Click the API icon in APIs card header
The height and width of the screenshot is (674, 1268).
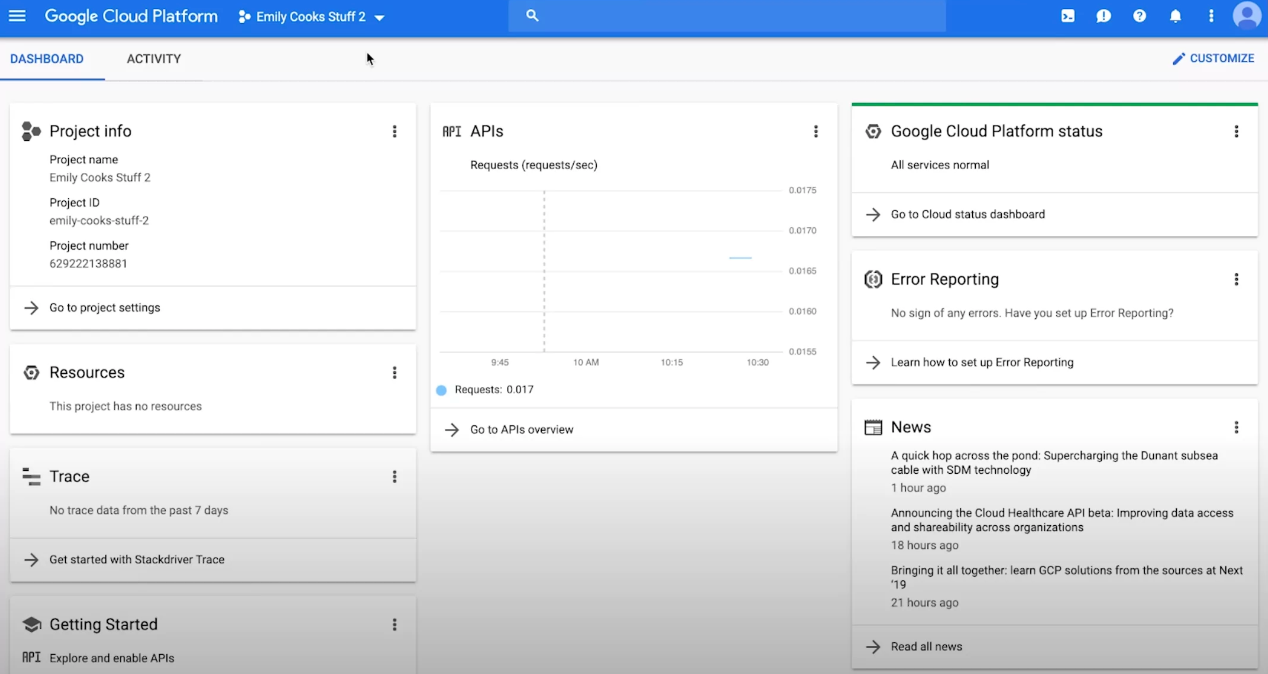(x=452, y=131)
